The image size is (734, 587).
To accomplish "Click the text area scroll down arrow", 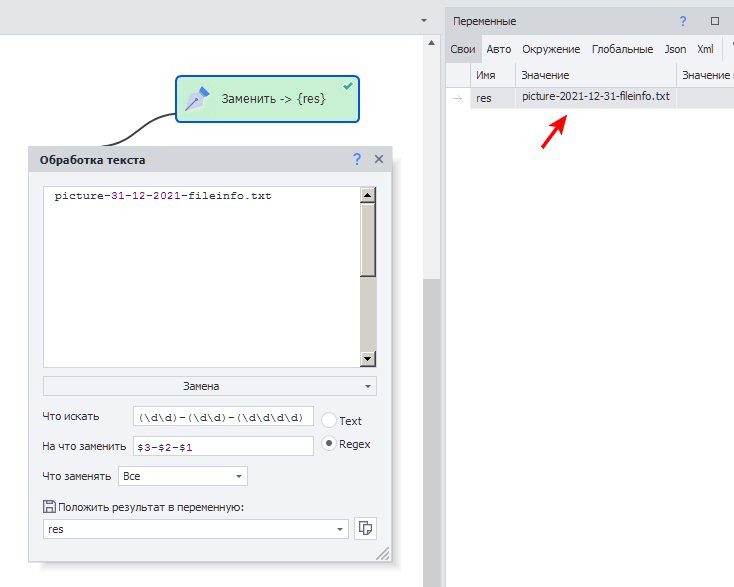I will coord(367,359).
